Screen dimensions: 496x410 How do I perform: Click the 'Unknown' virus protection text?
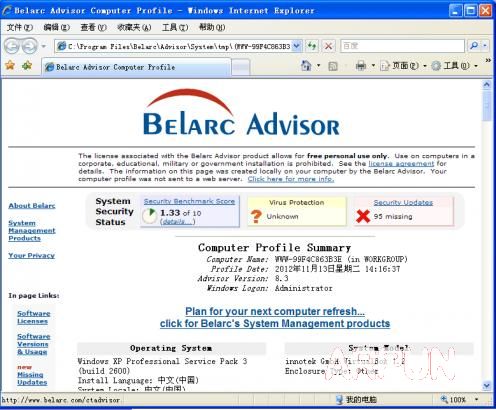tap(282, 216)
